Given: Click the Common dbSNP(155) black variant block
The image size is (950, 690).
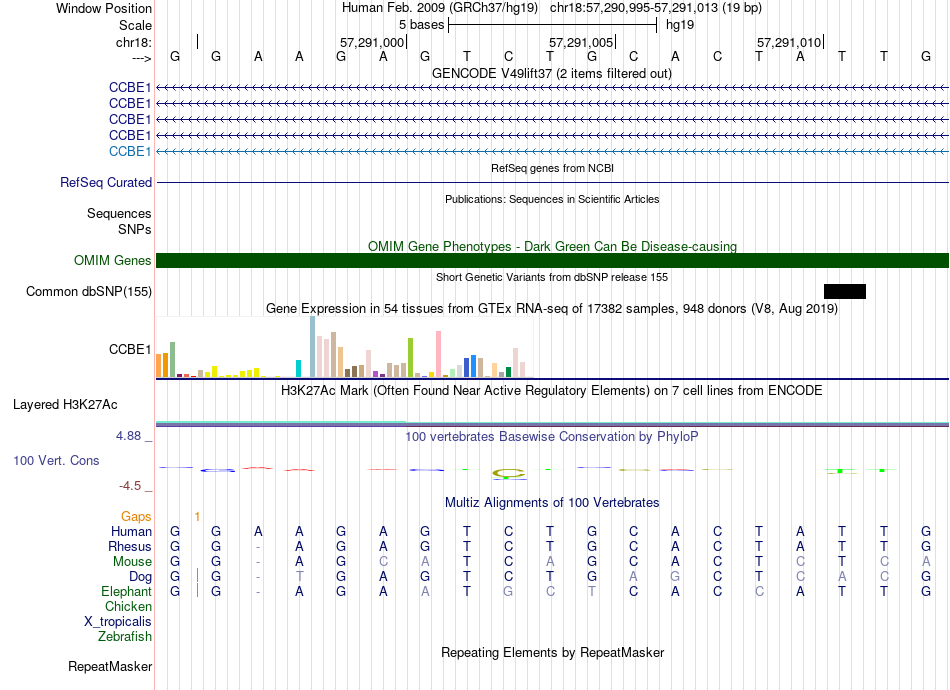Looking at the screenshot, I should tap(845, 291).
